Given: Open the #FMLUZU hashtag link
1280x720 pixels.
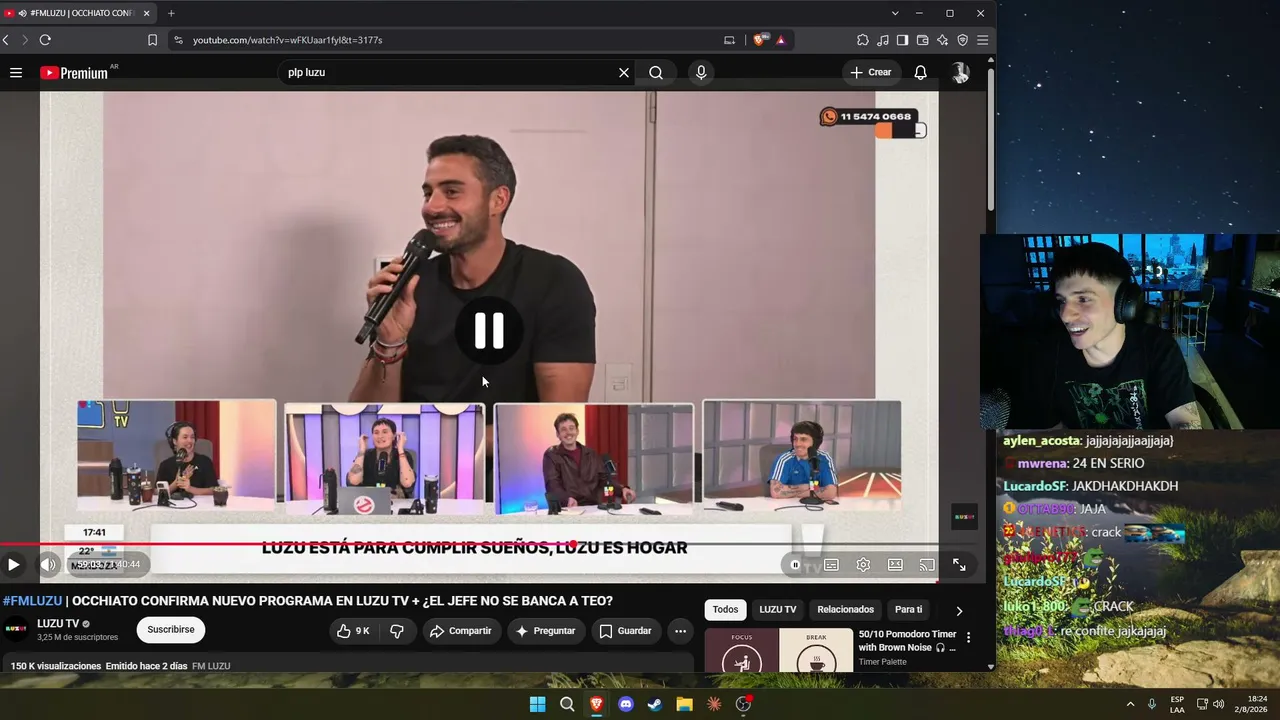Looking at the screenshot, I should (x=32, y=601).
